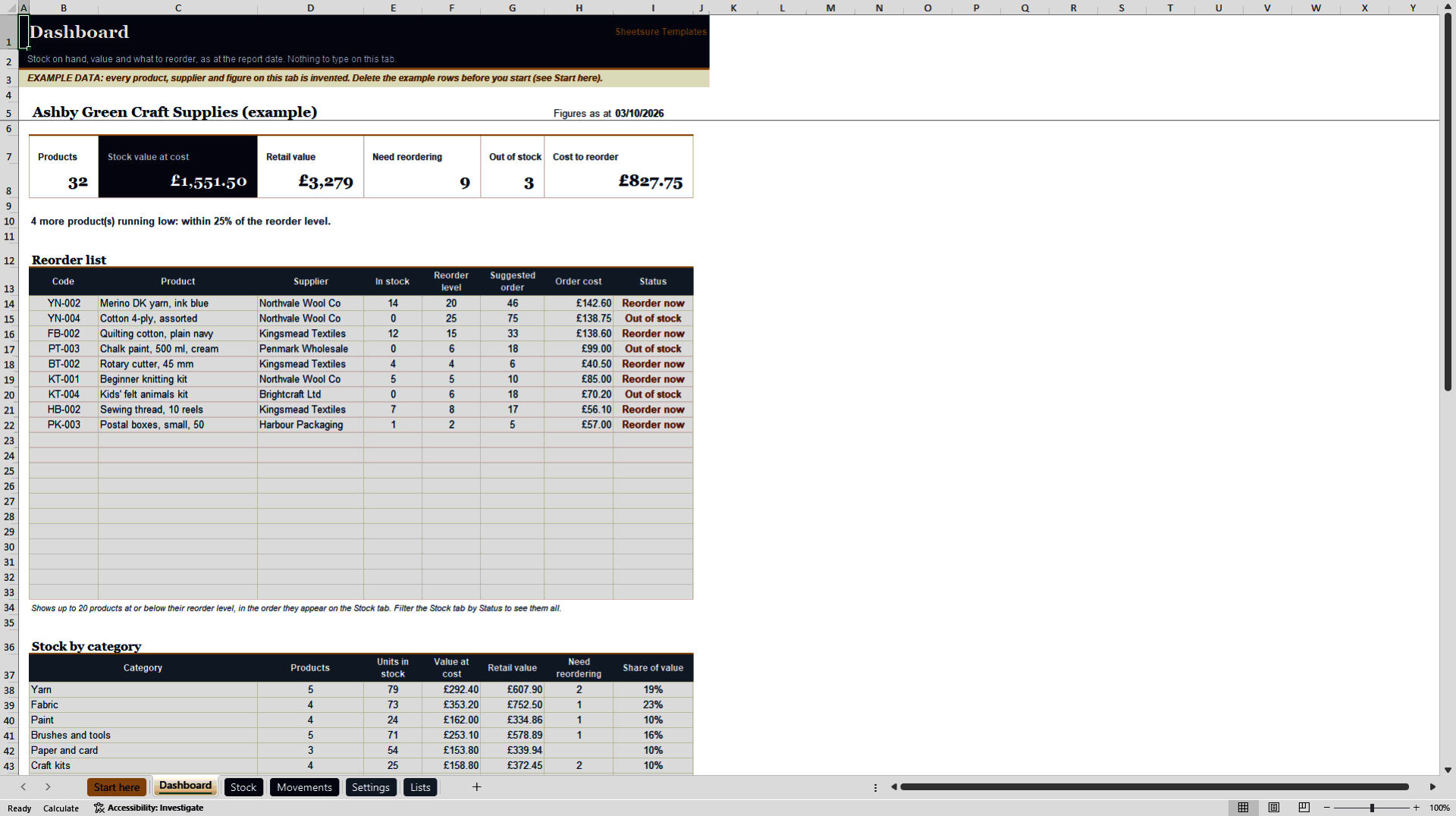Click Harbour Packaging supplier cell

310,425
